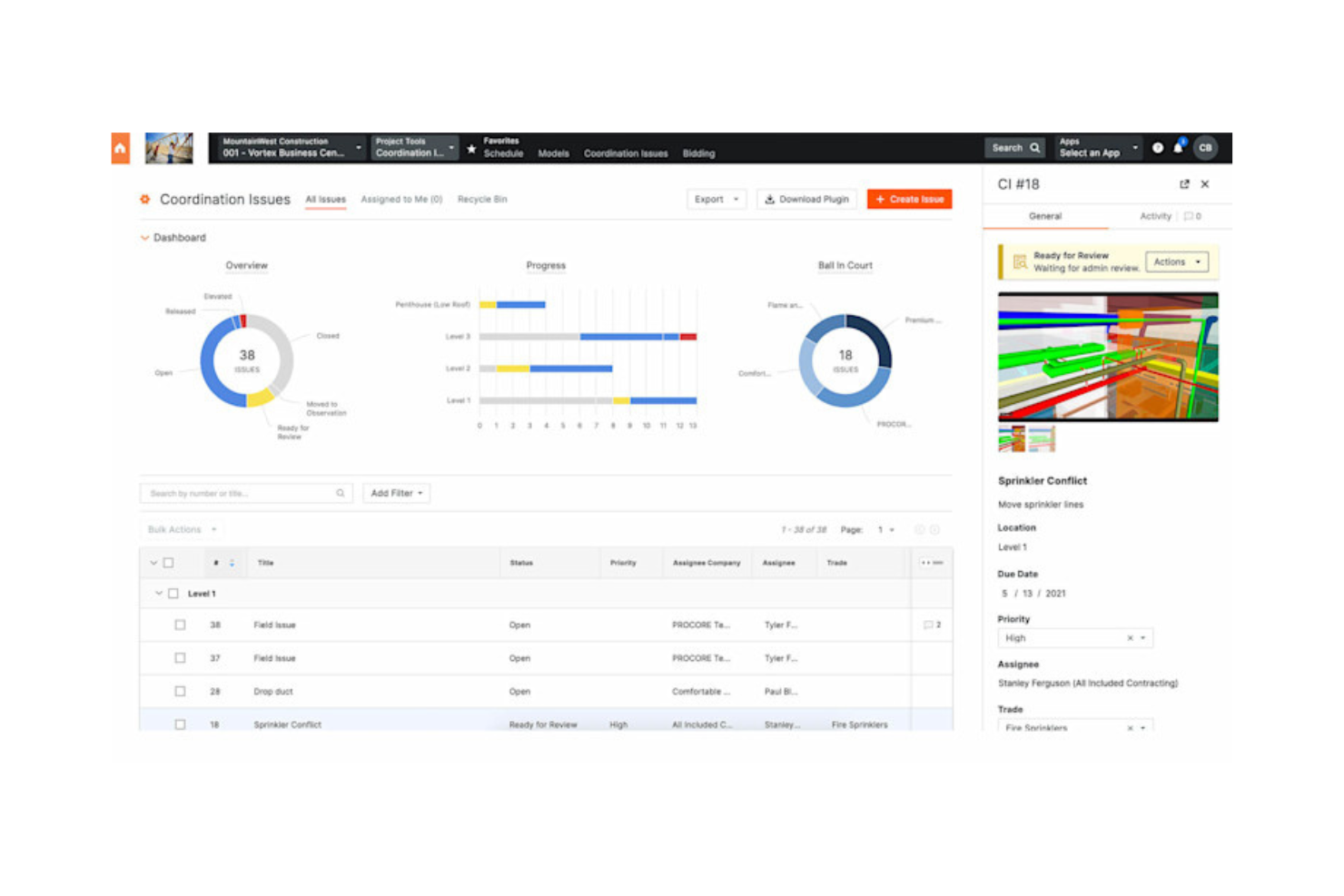The image size is (1344, 896).
Task: Toggle checkbox for issue 37 Field Issue
Action: point(180,658)
